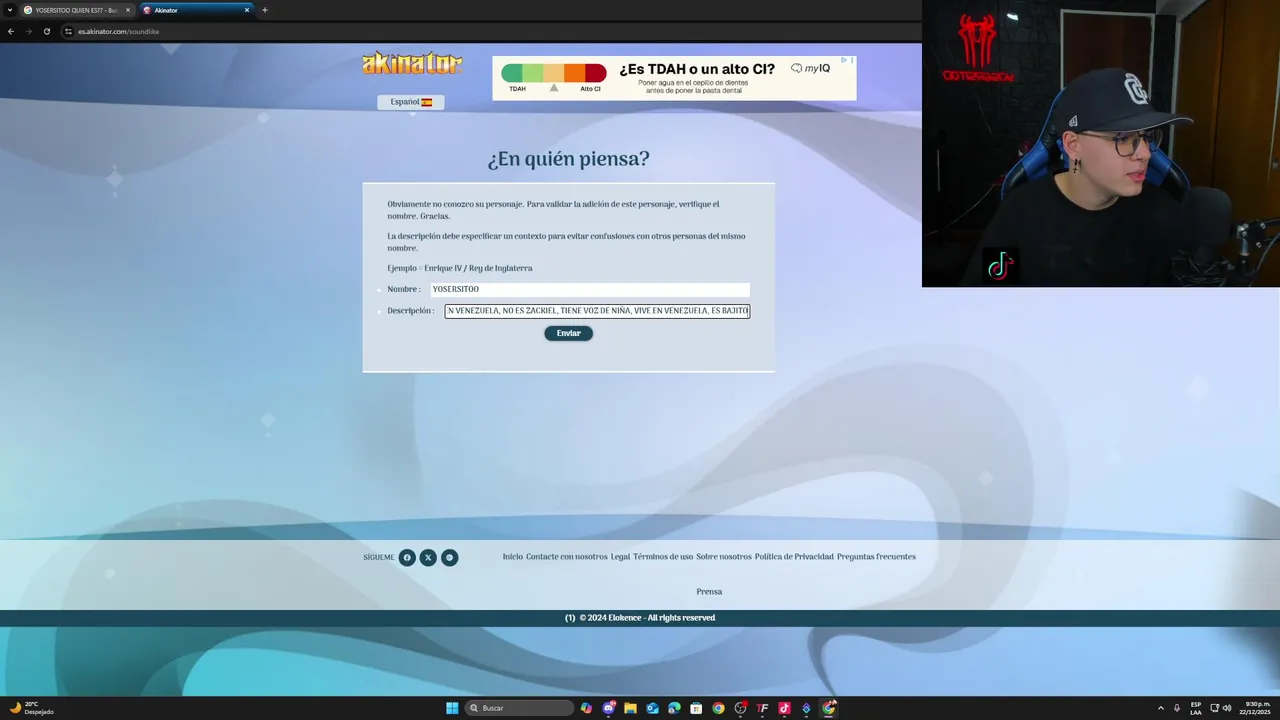
Task: Focus the Descripción input field
Action: click(597, 311)
